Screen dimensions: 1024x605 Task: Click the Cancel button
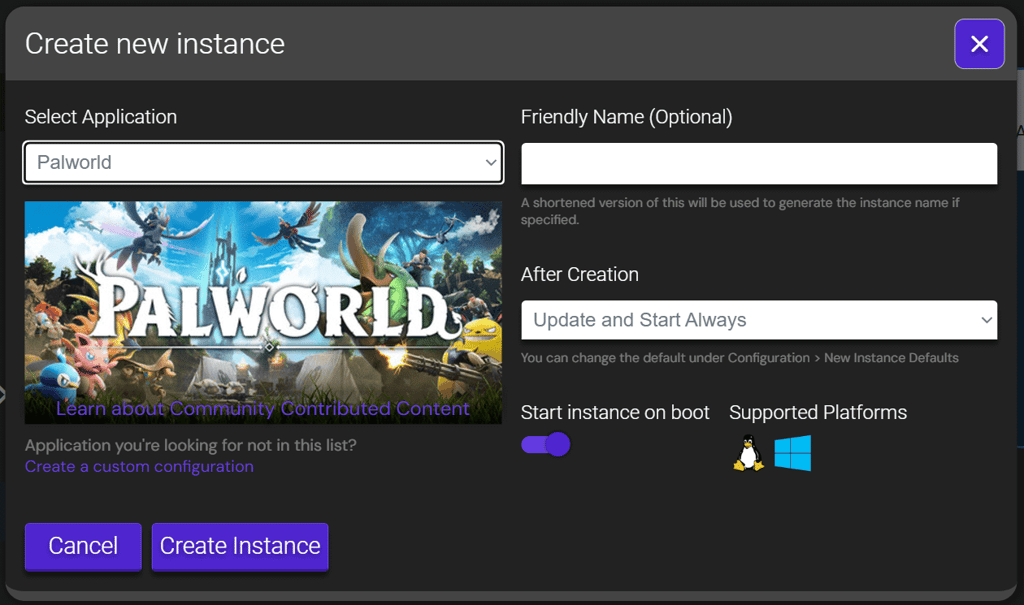83,546
